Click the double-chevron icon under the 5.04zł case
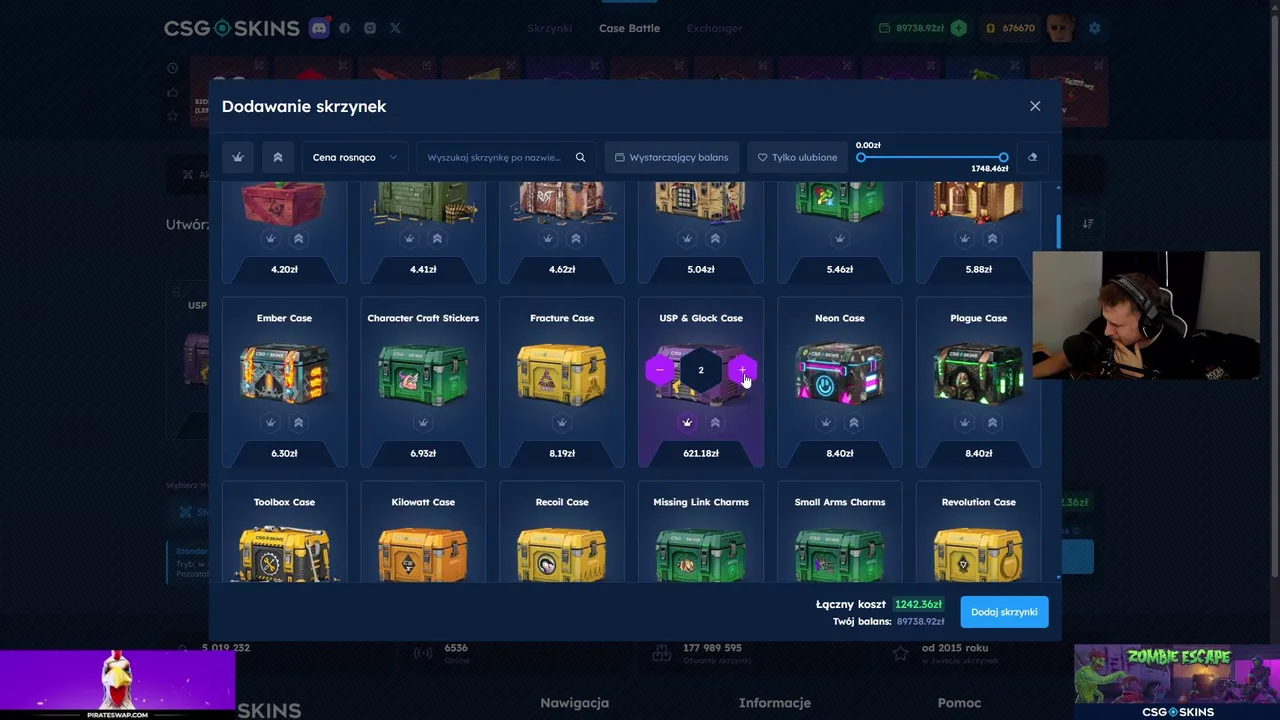The width and height of the screenshot is (1280, 720). coord(715,238)
